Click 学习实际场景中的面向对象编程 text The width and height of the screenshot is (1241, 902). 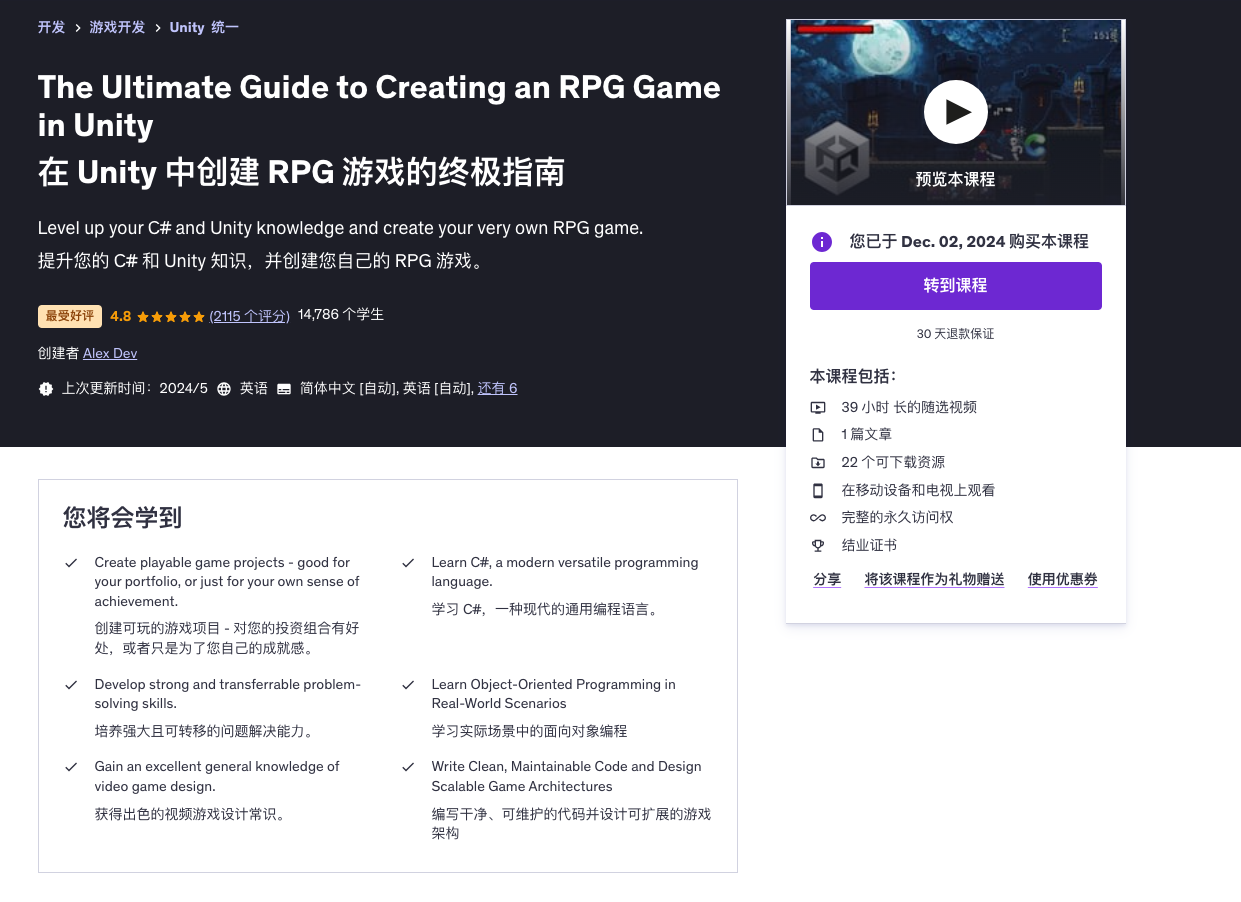(x=529, y=731)
